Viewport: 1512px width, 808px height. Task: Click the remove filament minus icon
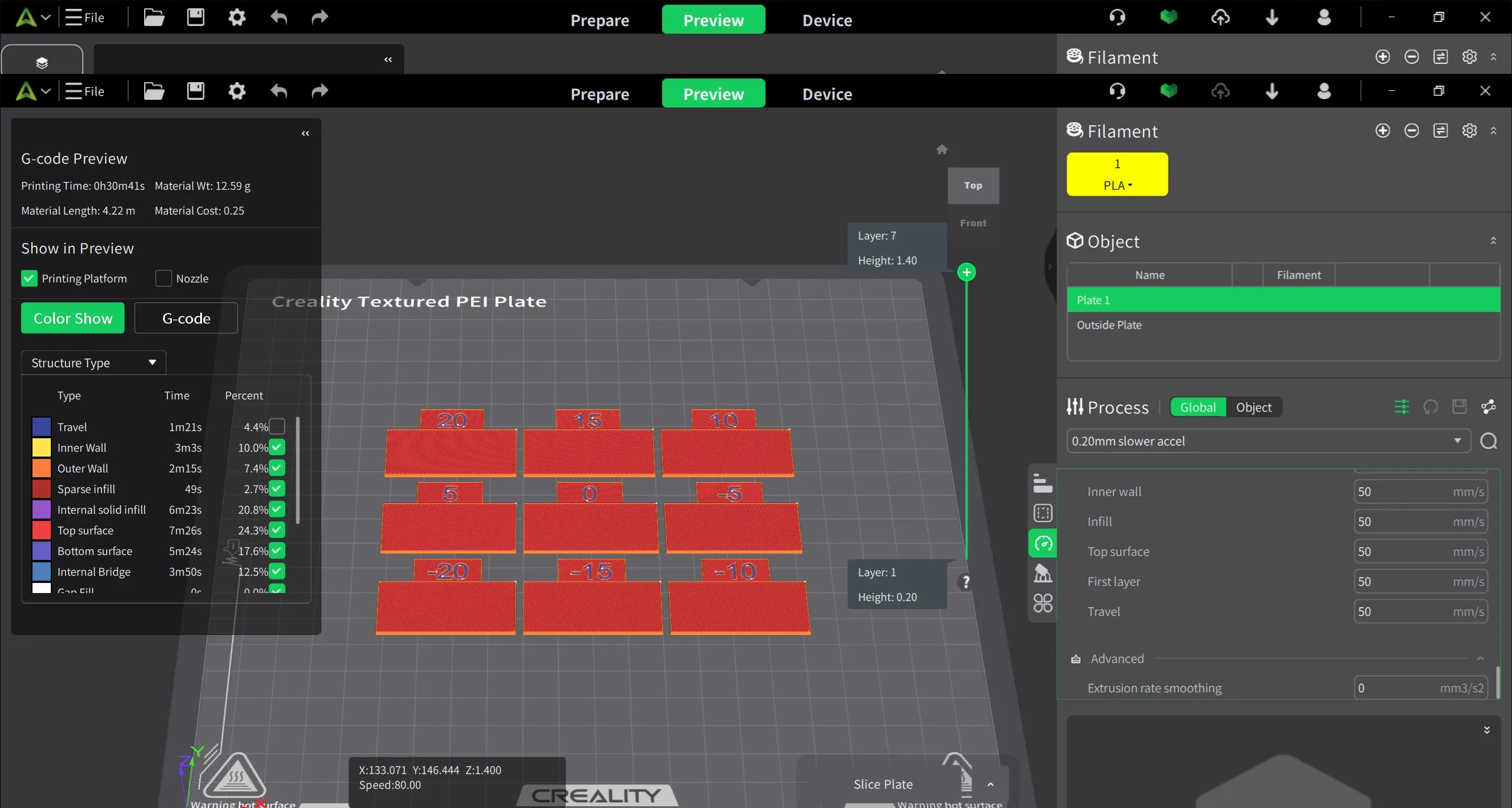tap(1411, 131)
